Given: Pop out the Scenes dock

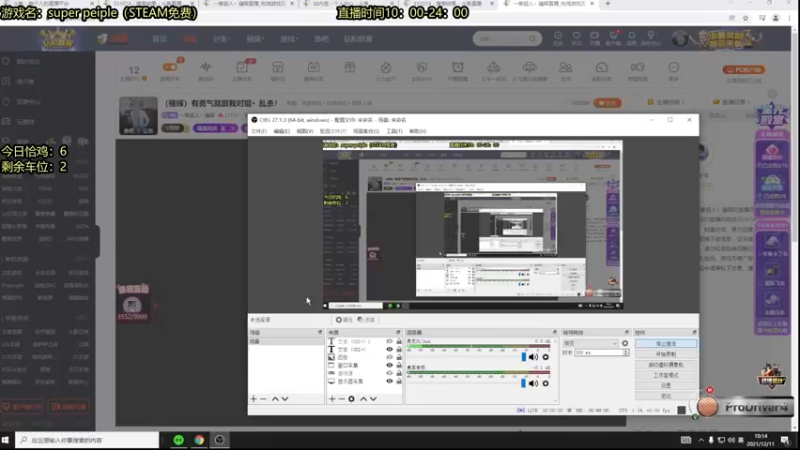Looking at the screenshot, I should point(320,332).
